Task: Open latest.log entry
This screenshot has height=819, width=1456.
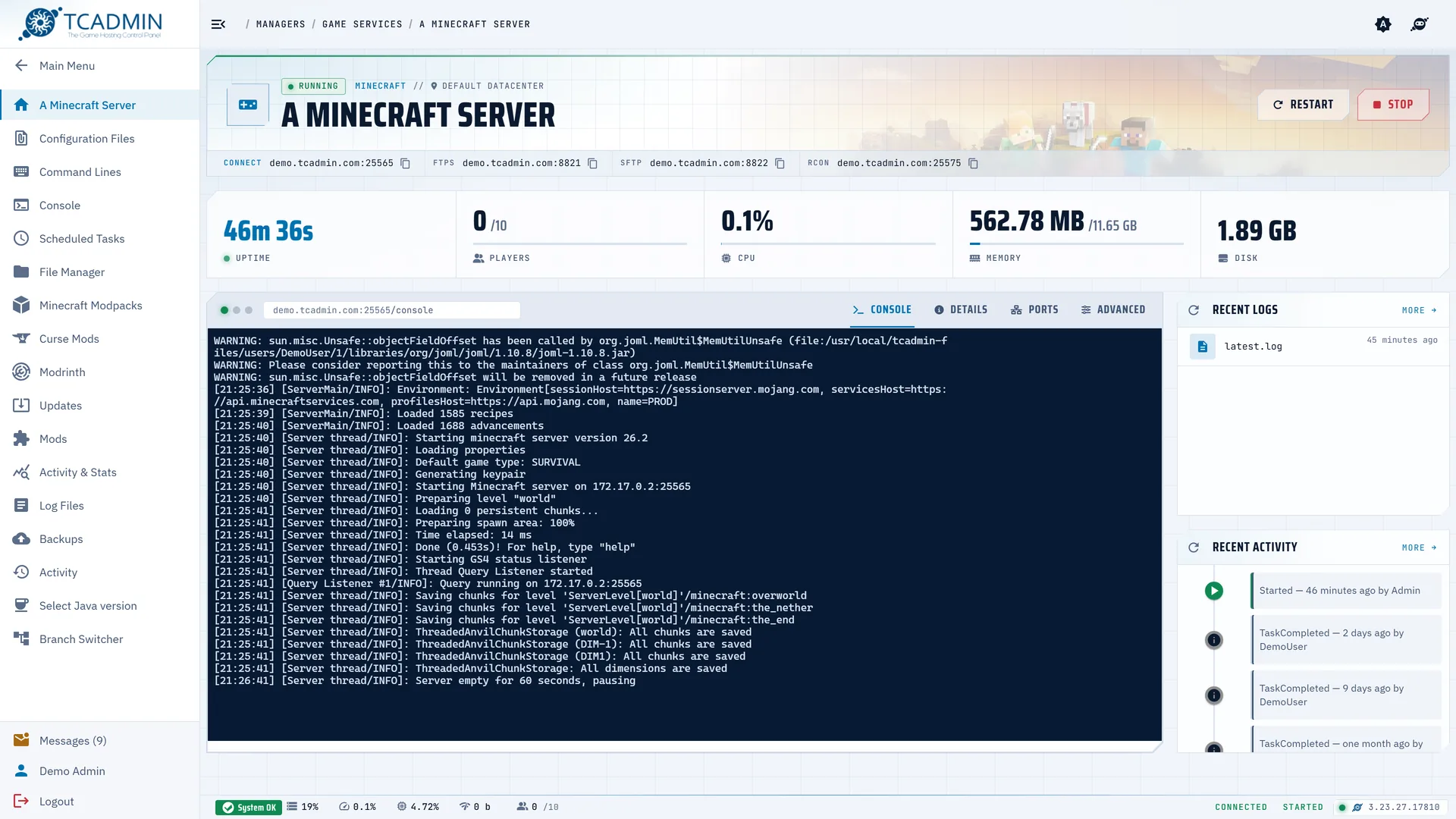Action: 1313,347
